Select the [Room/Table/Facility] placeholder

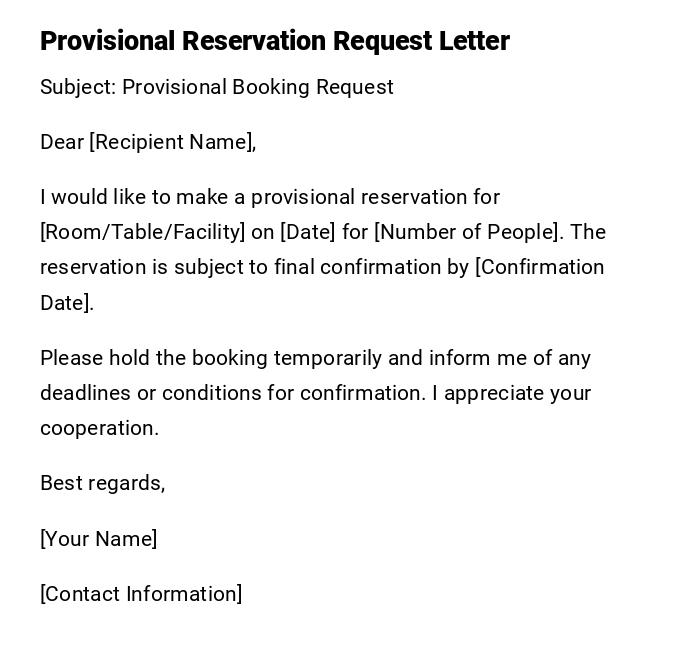[142, 232]
